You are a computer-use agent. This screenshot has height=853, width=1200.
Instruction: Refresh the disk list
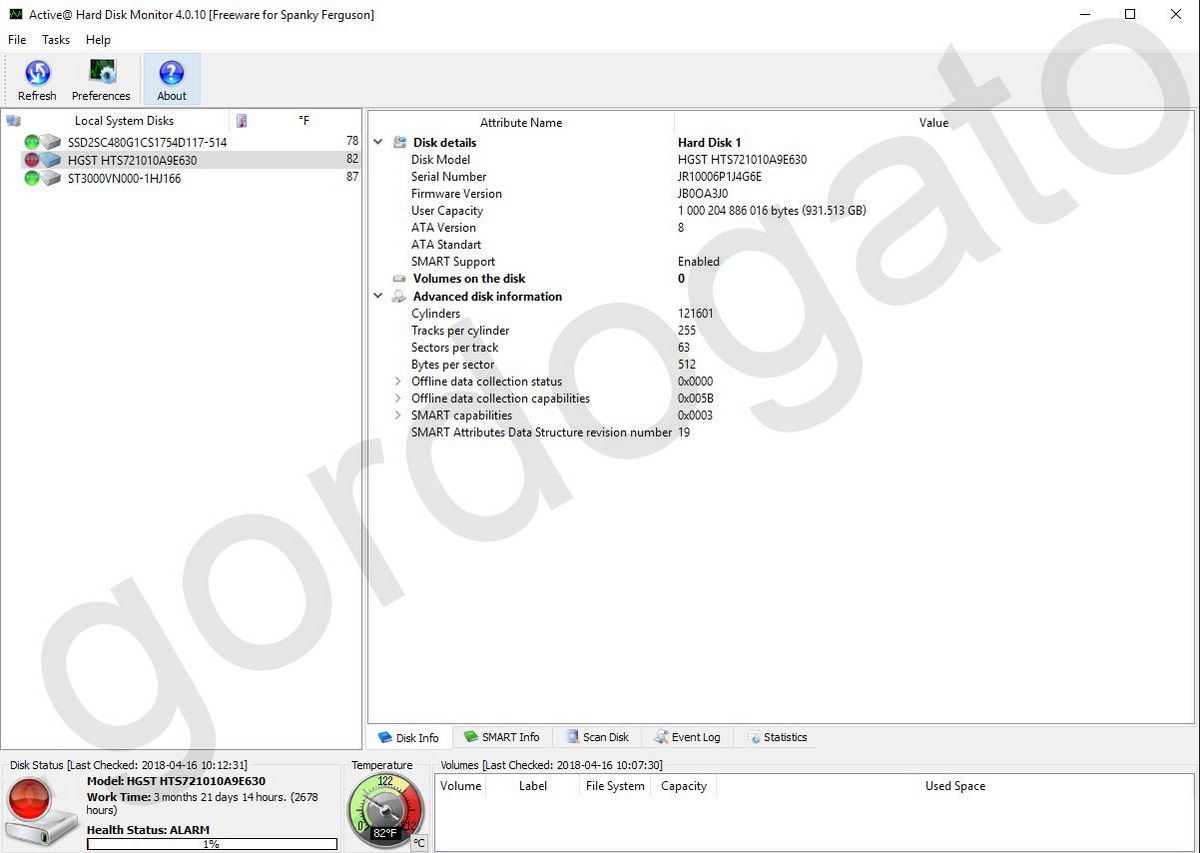coord(37,78)
